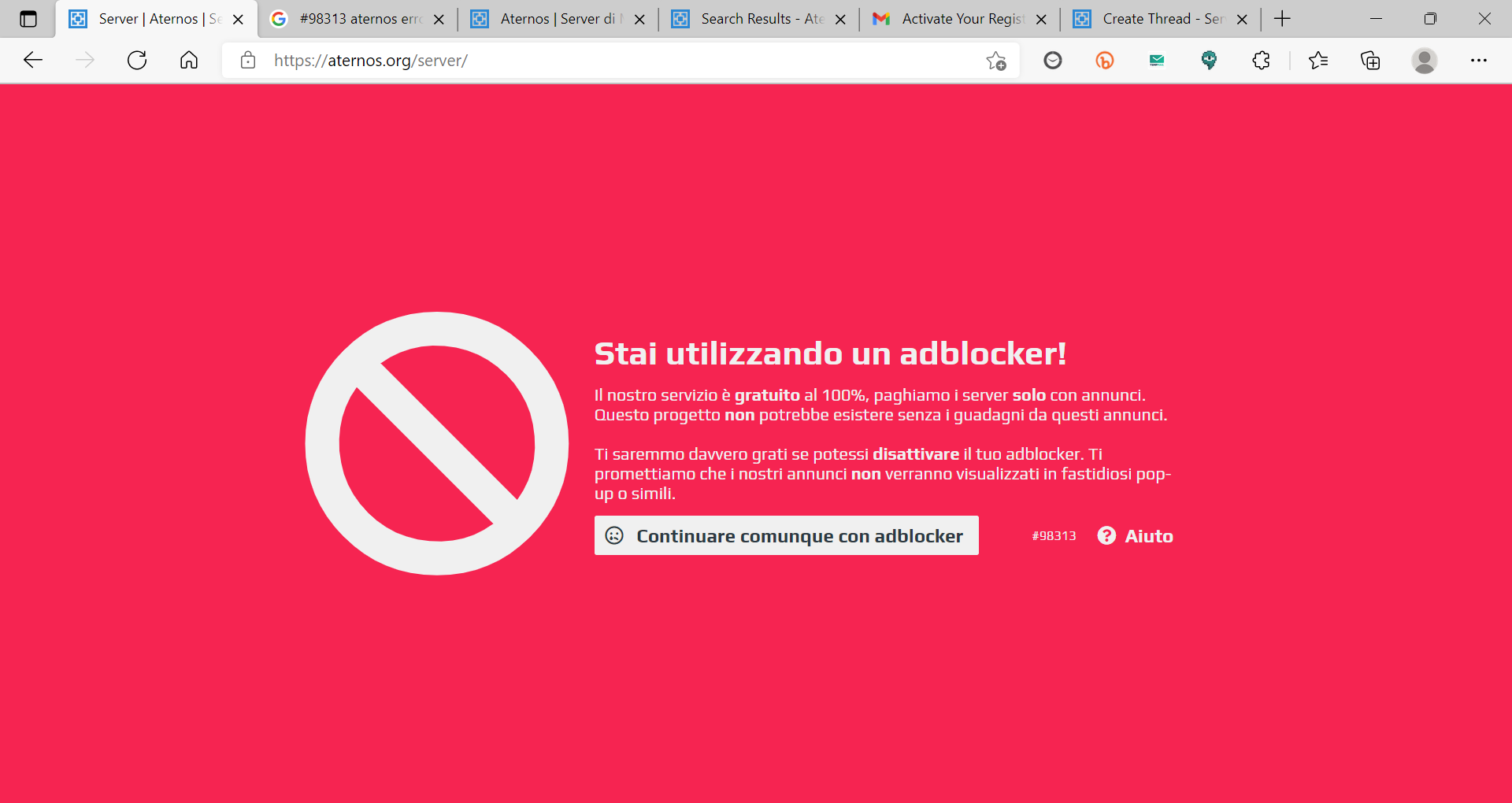Click Continuare comunque con adblocker button
Image resolution: width=1512 pixels, height=803 pixels.
point(787,535)
